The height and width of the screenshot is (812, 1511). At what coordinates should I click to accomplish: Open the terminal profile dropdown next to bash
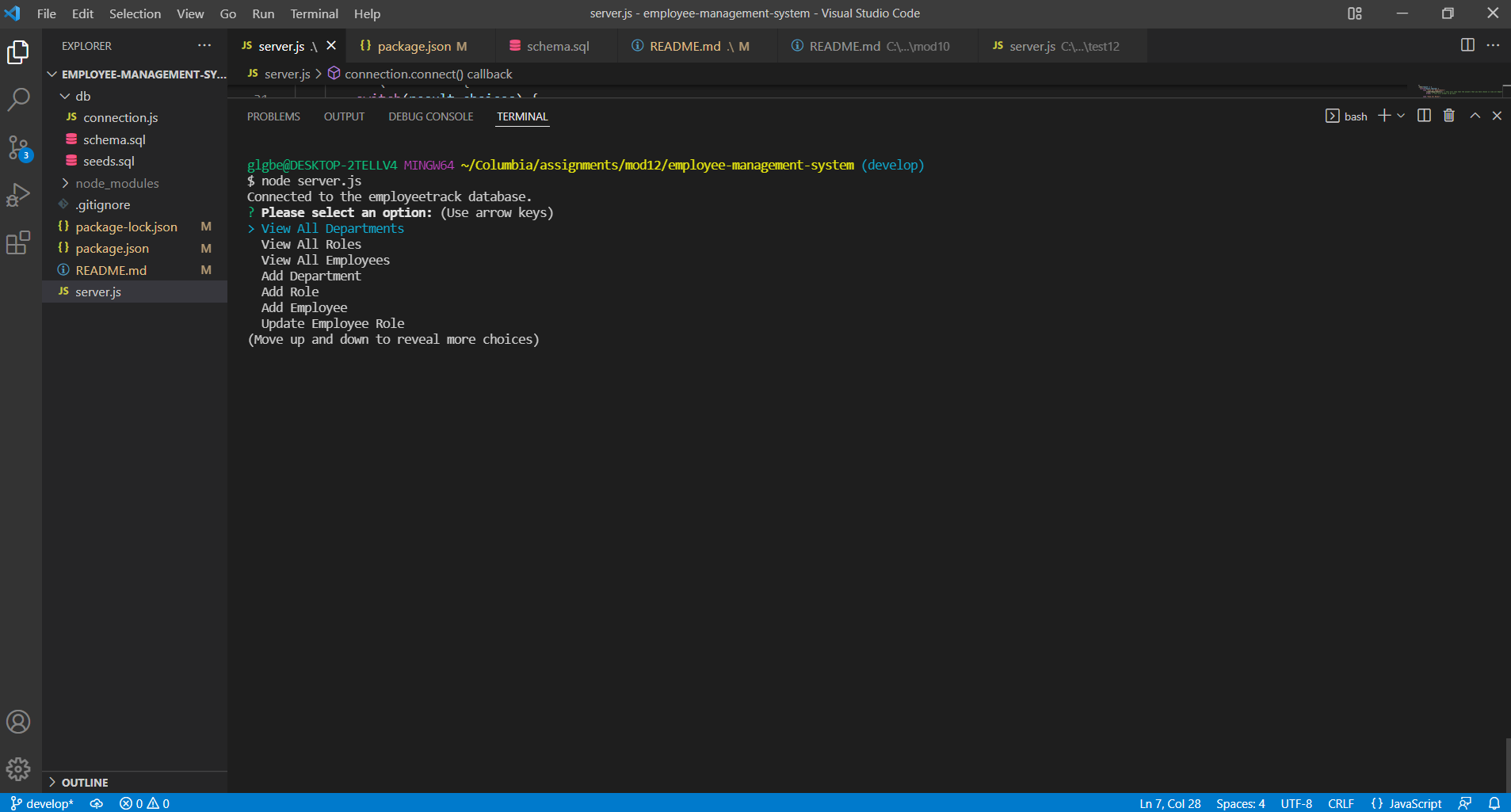point(1401,116)
